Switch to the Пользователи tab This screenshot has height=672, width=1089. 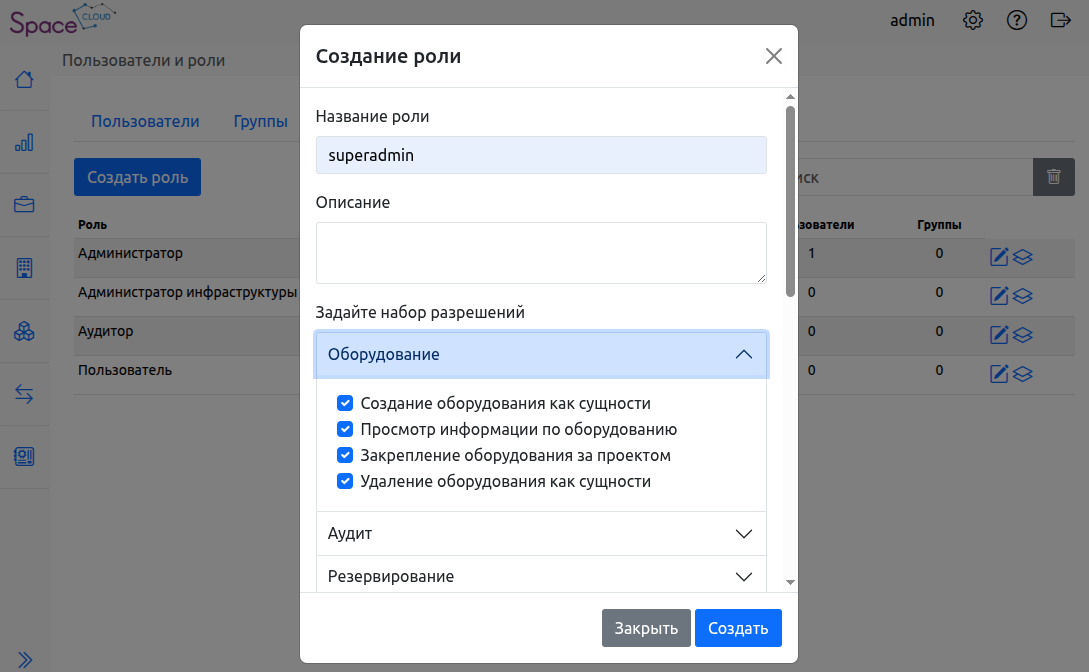[145, 121]
